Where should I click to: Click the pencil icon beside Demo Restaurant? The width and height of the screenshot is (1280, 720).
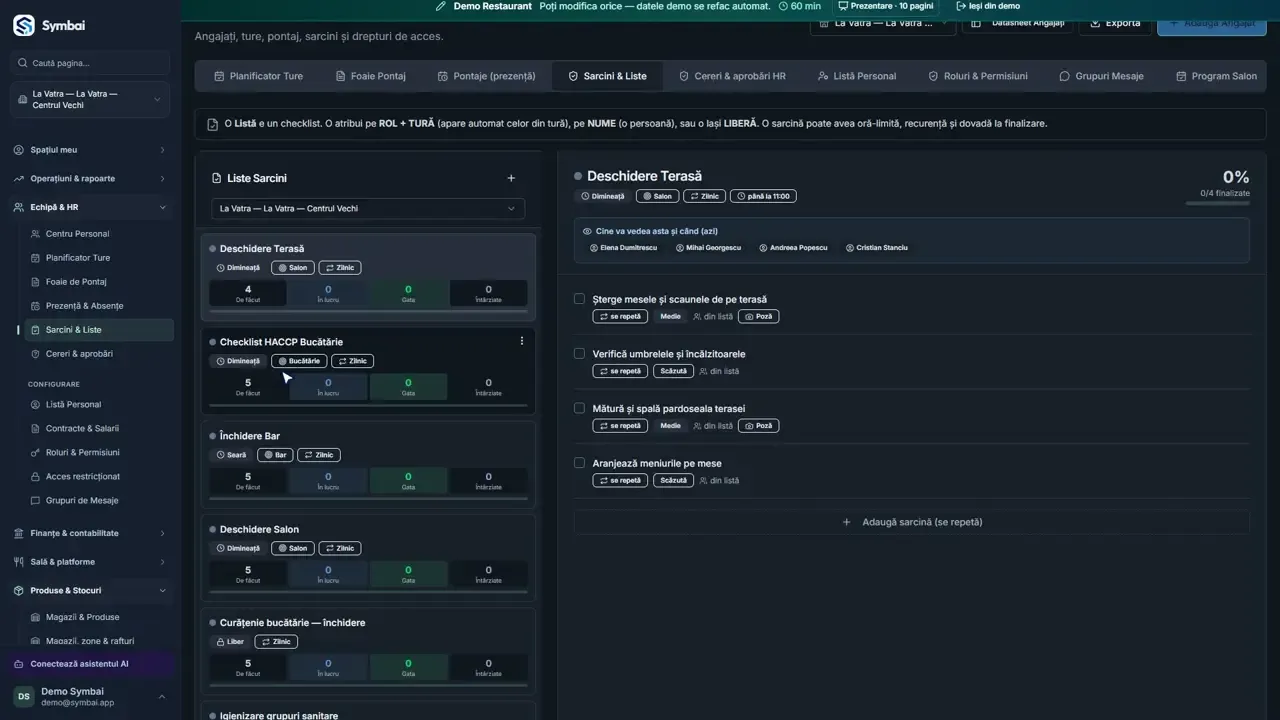[x=441, y=6]
